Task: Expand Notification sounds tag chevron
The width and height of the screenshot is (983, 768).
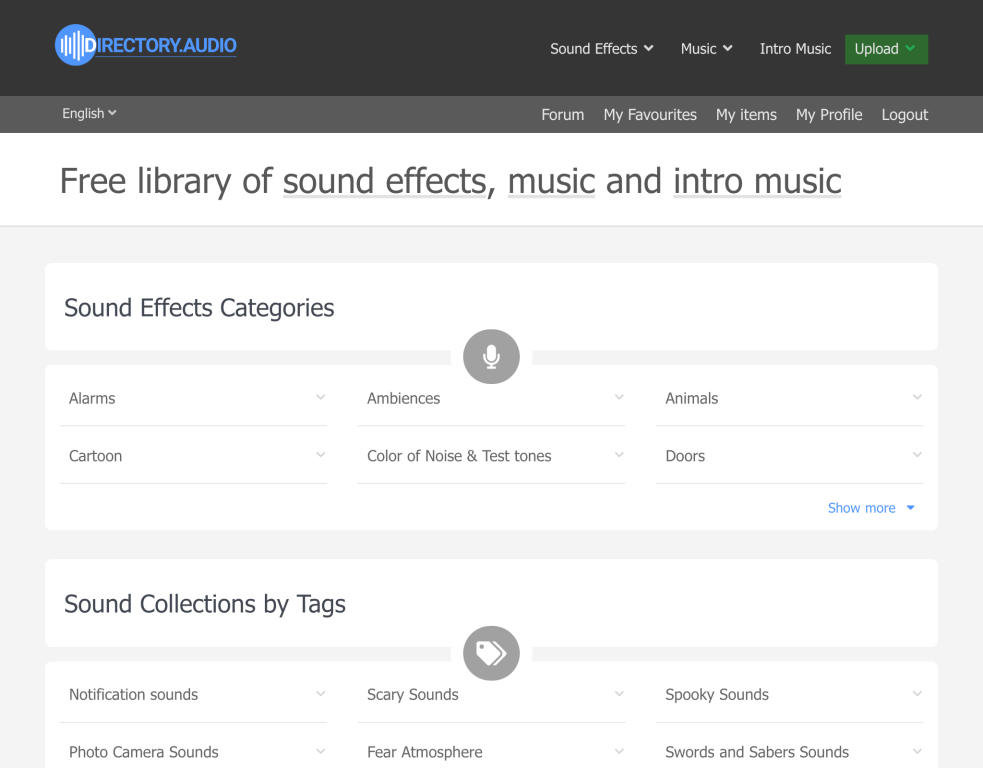Action: tap(320, 694)
